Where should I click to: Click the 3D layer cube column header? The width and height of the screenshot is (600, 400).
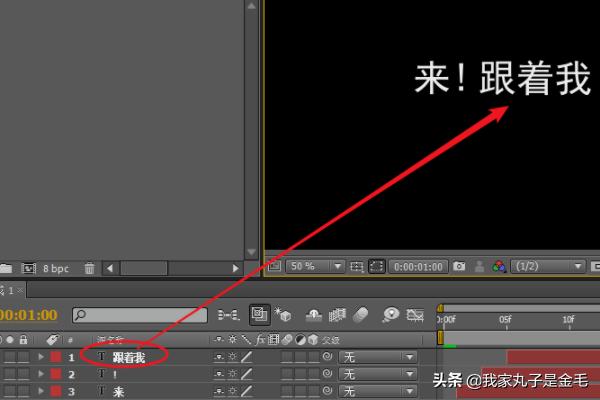[313, 340]
